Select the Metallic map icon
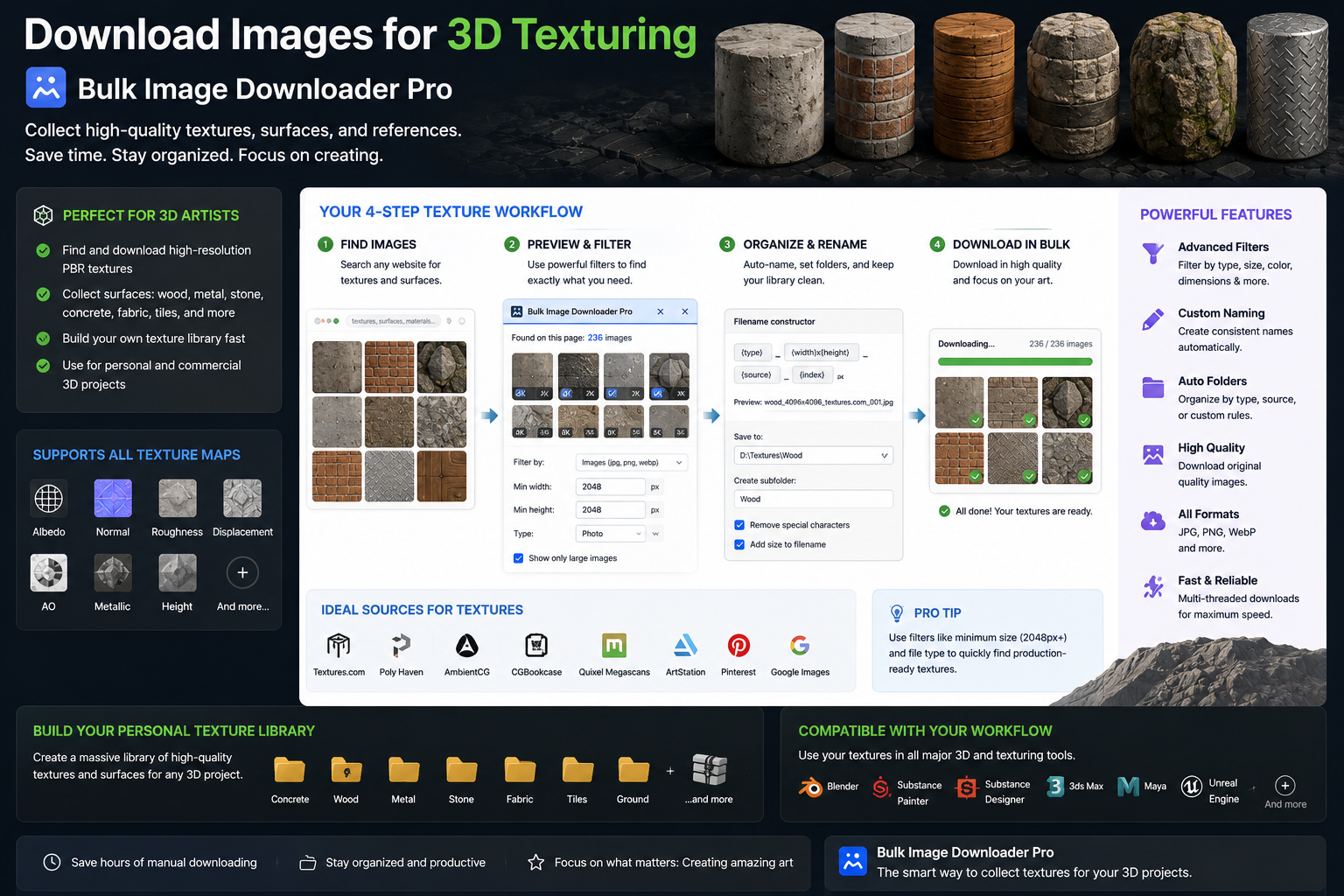The image size is (1344, 896). pos(113,573)
